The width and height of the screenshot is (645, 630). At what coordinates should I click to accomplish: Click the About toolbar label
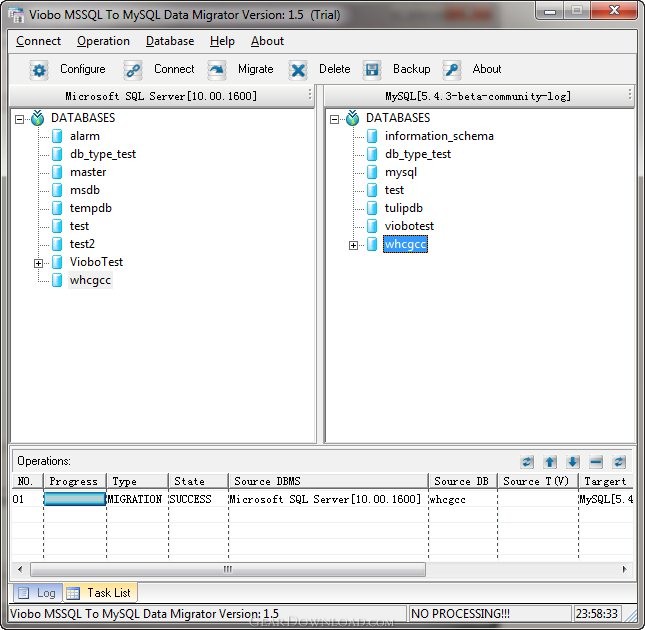coord(487,69)
